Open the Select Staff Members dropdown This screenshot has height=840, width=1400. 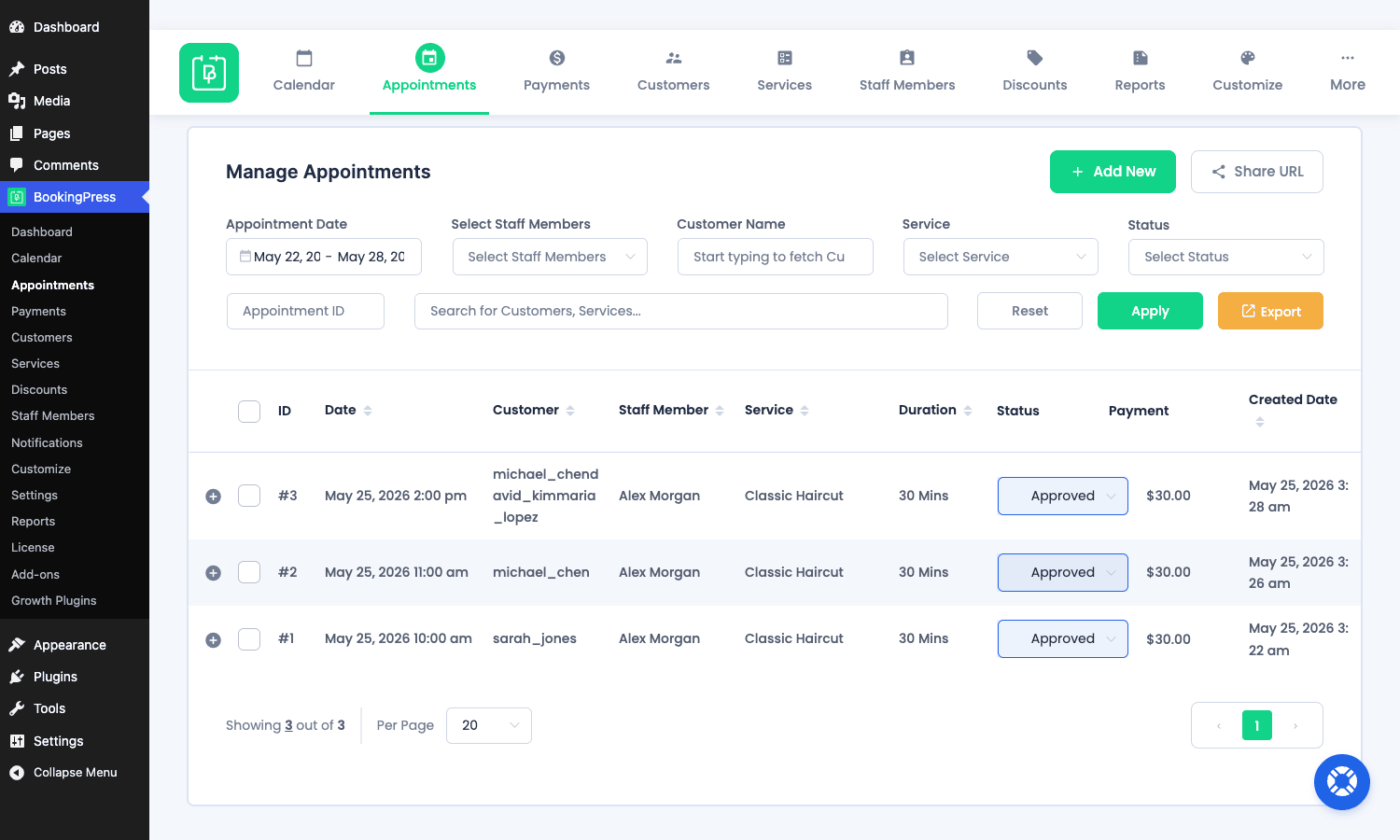pyautogui.click(x=550, y=257)
